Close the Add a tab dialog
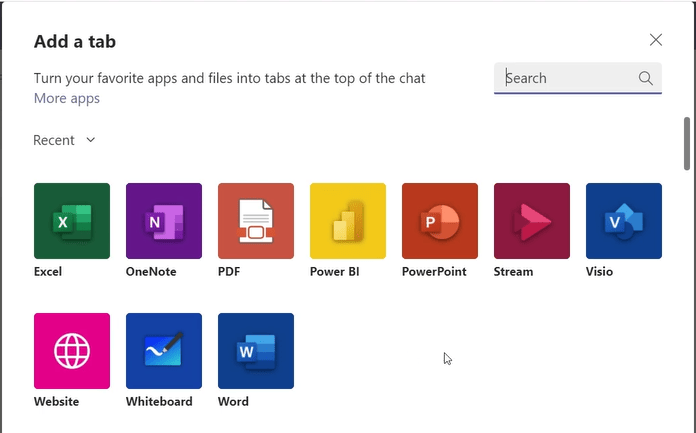This screenshot has height=433, width=696. point(656,40)
